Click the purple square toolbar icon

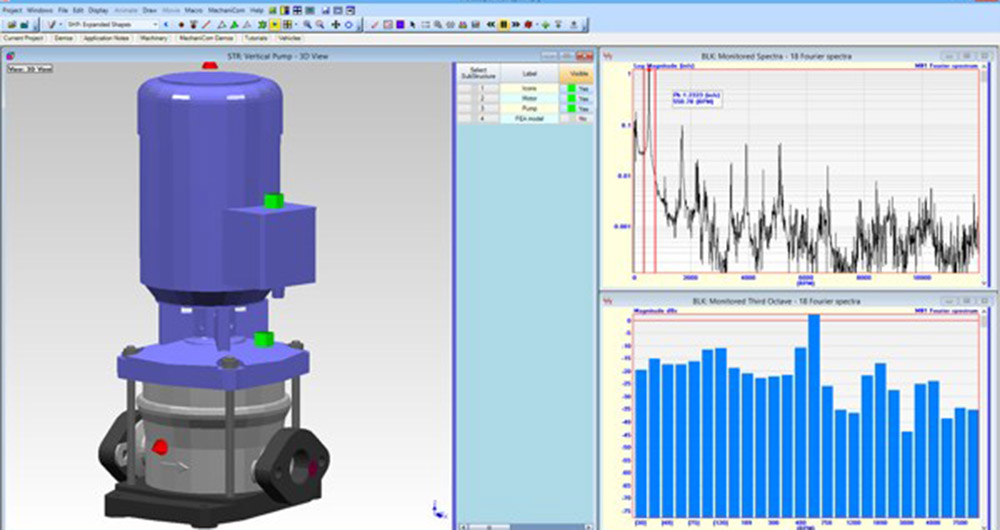tap(400, 25)
